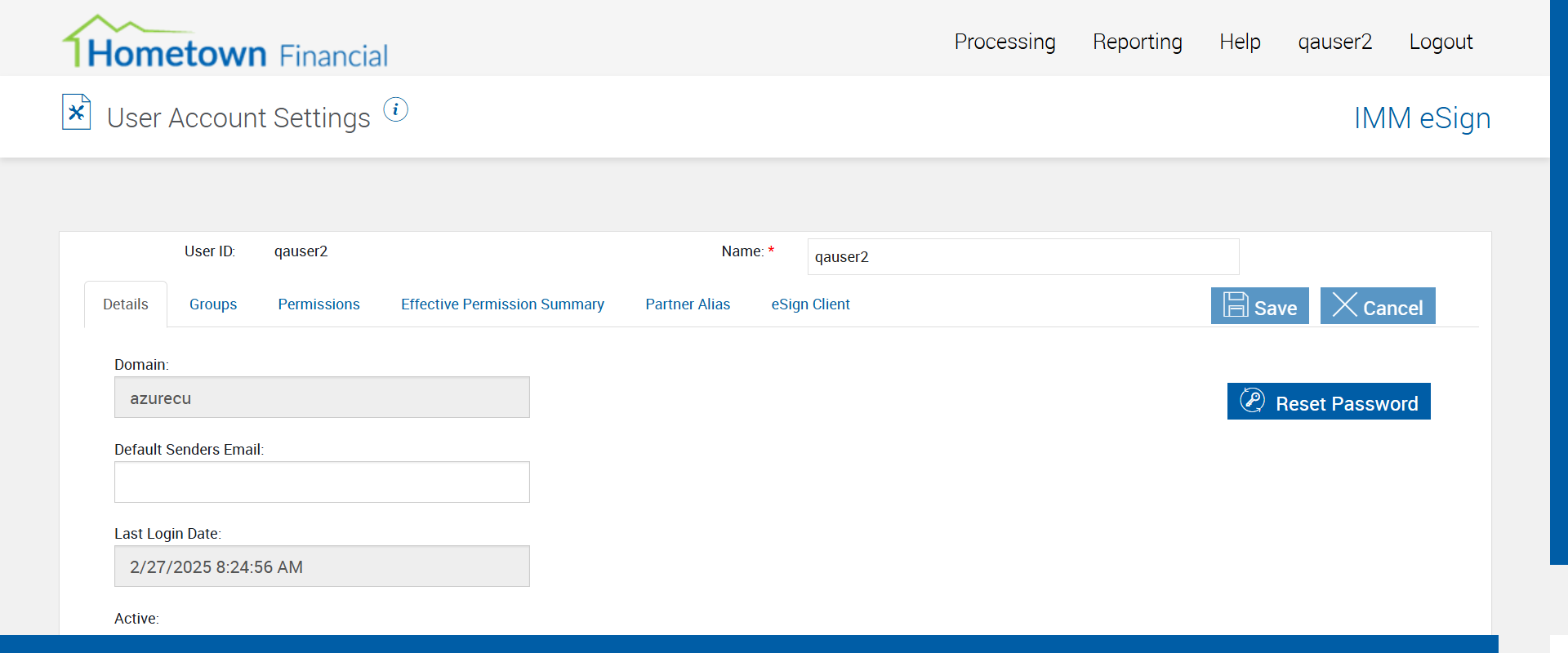Click the Domain label

141,365
